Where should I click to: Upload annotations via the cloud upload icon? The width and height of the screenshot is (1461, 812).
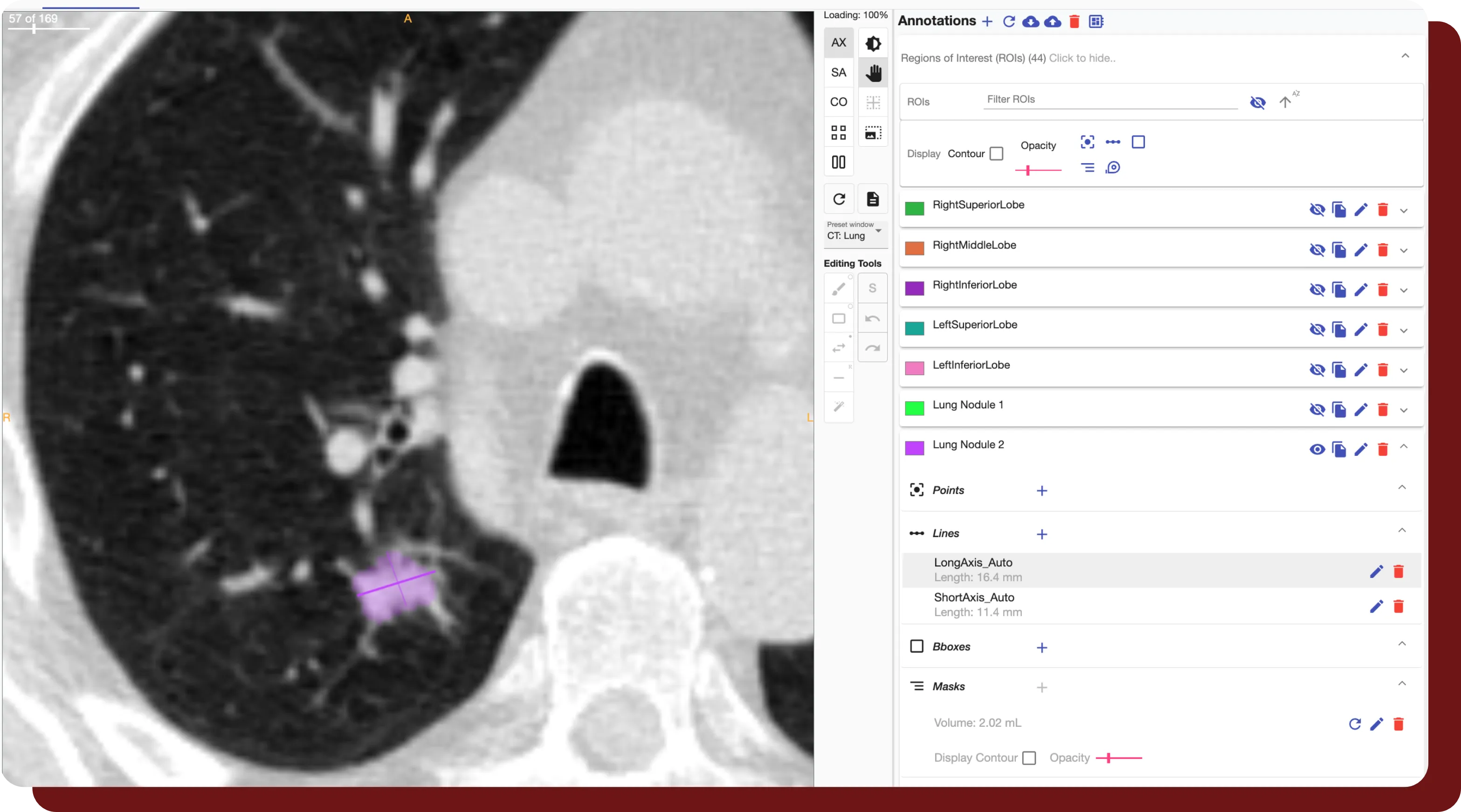(1053, 21)
